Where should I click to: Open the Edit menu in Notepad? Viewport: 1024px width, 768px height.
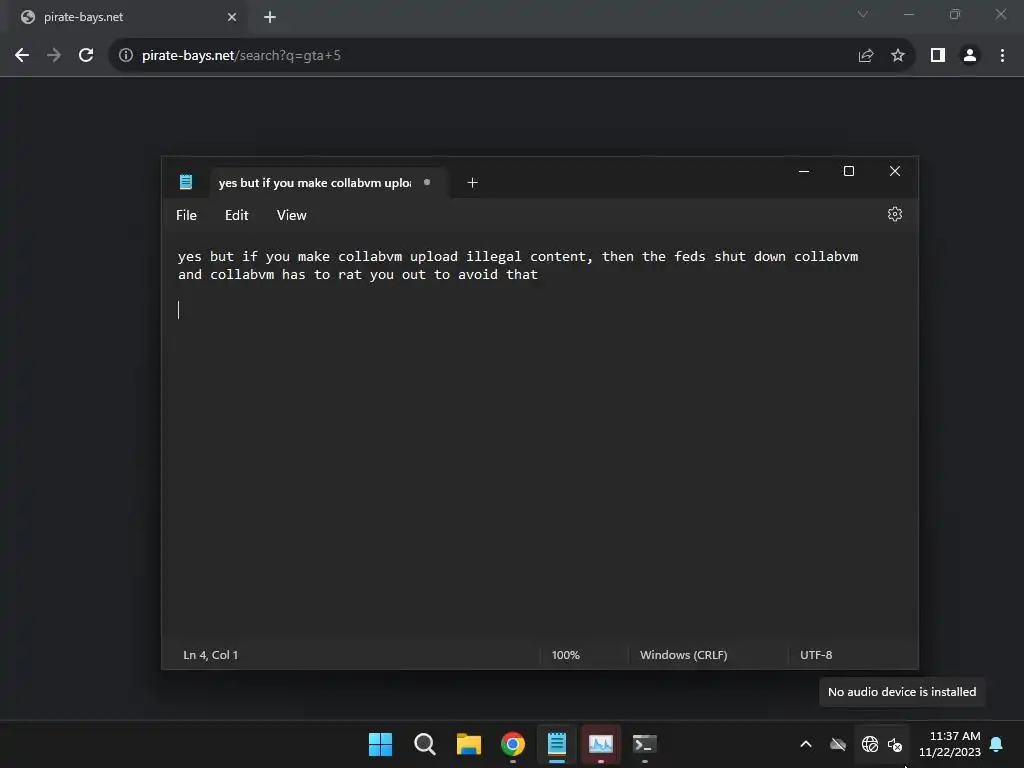236,215
